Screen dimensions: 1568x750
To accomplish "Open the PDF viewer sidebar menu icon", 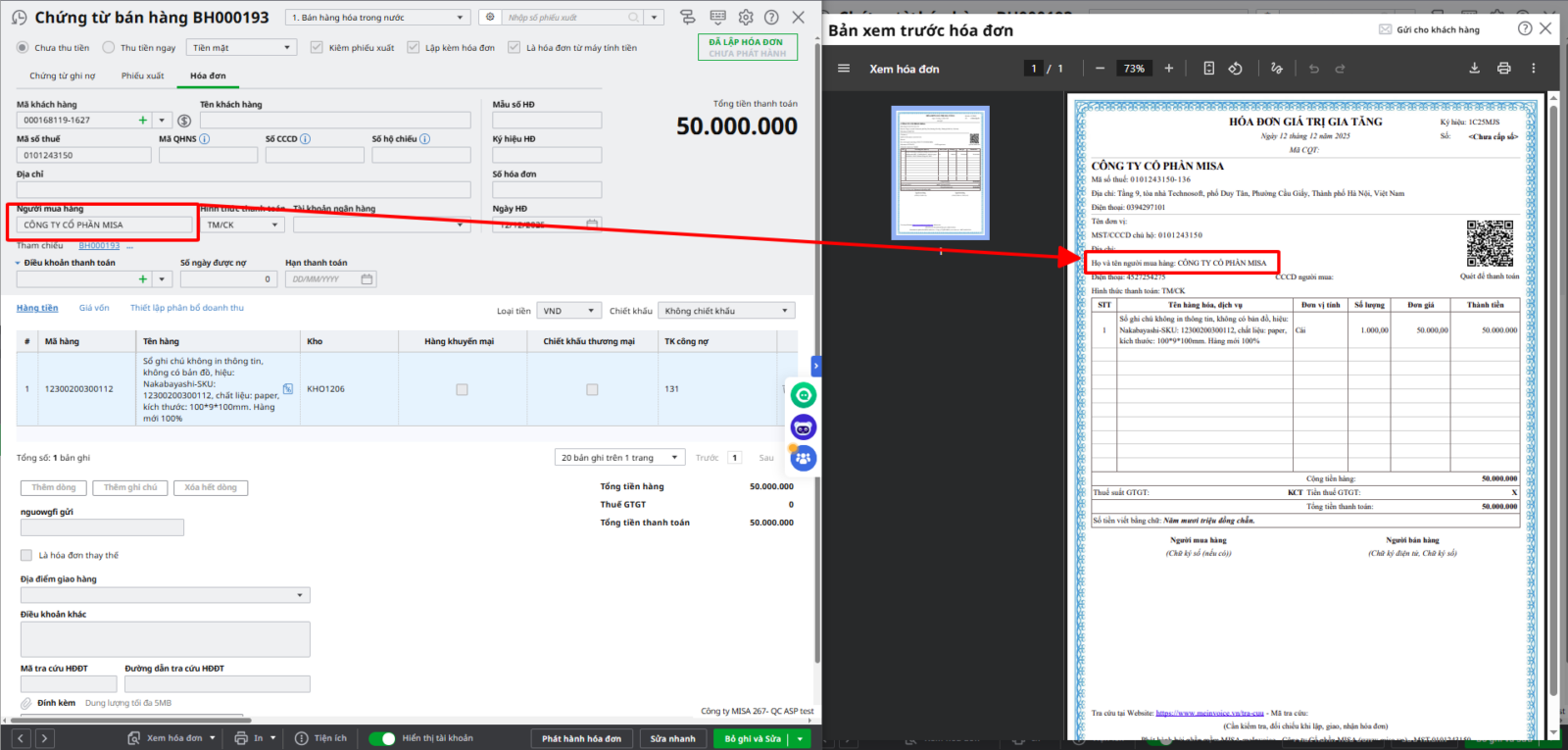I will (x=844, y=69).
